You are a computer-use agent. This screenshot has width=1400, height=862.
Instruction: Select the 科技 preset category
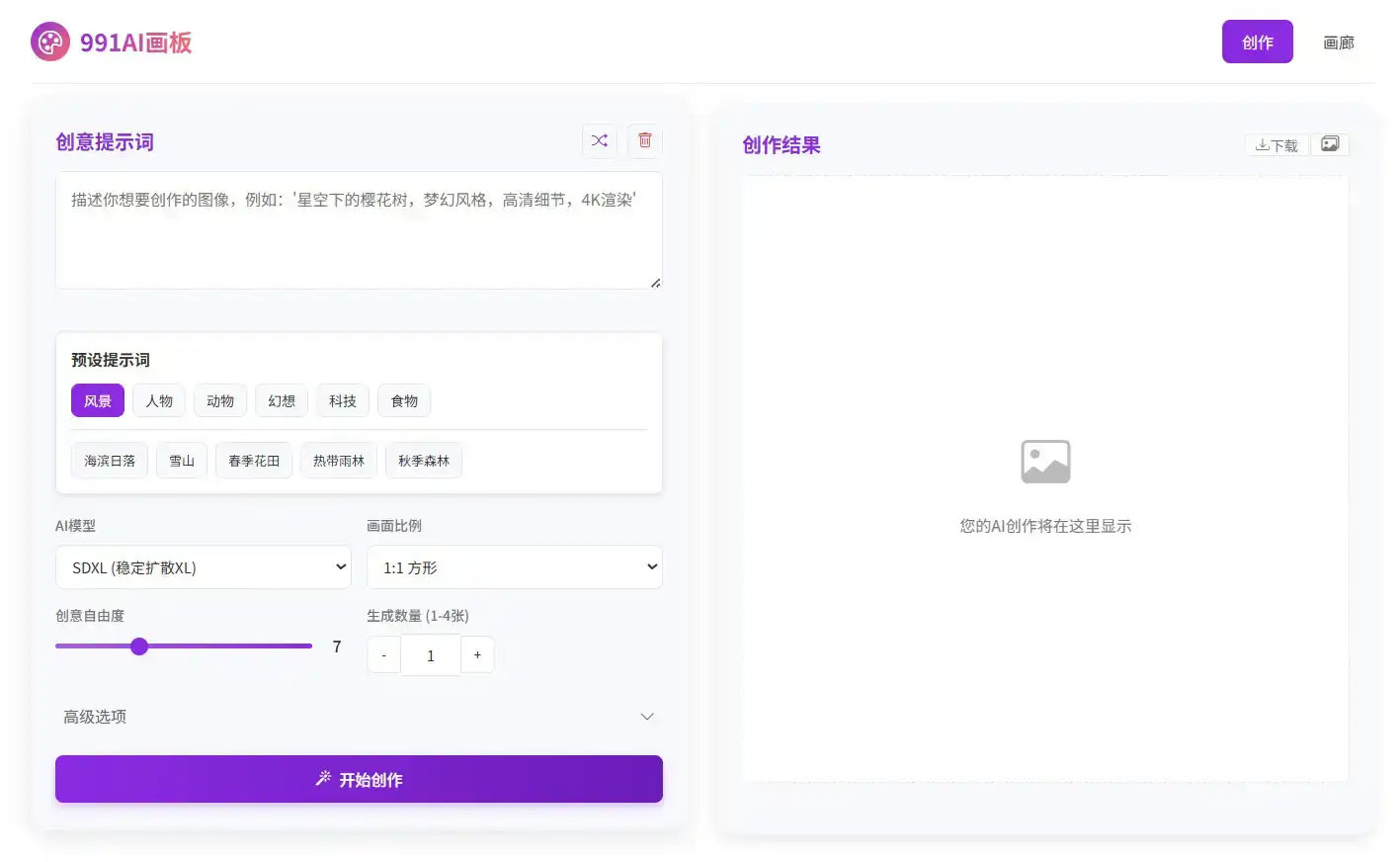coord(343,400)
